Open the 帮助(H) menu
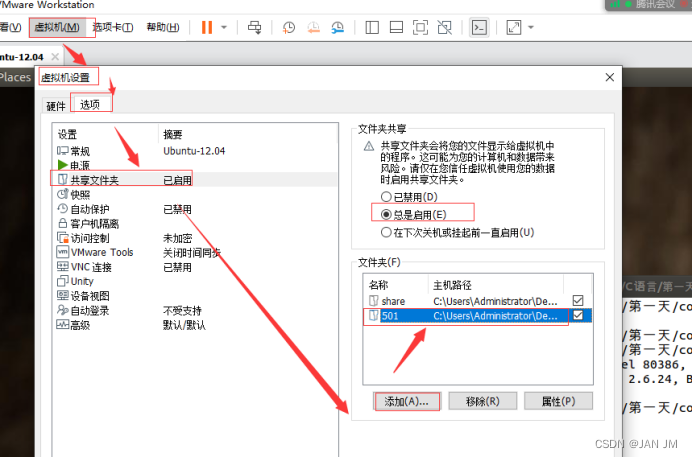The image size is (692, 458). click(163, 27)
